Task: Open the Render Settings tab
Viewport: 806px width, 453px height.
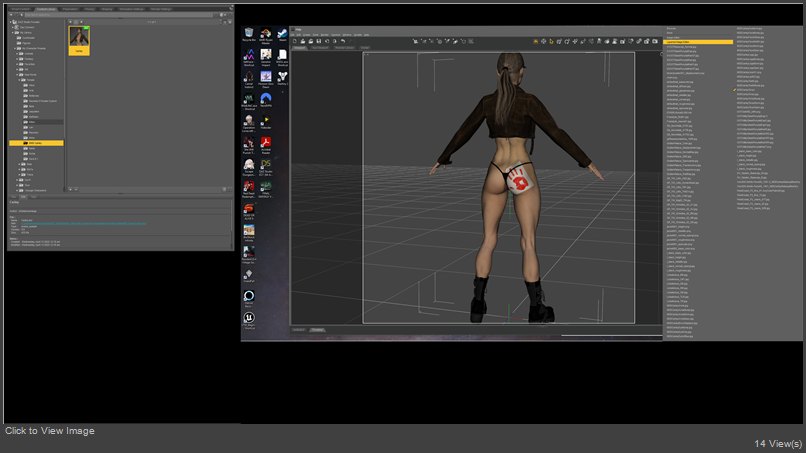Action: (161, 9)
